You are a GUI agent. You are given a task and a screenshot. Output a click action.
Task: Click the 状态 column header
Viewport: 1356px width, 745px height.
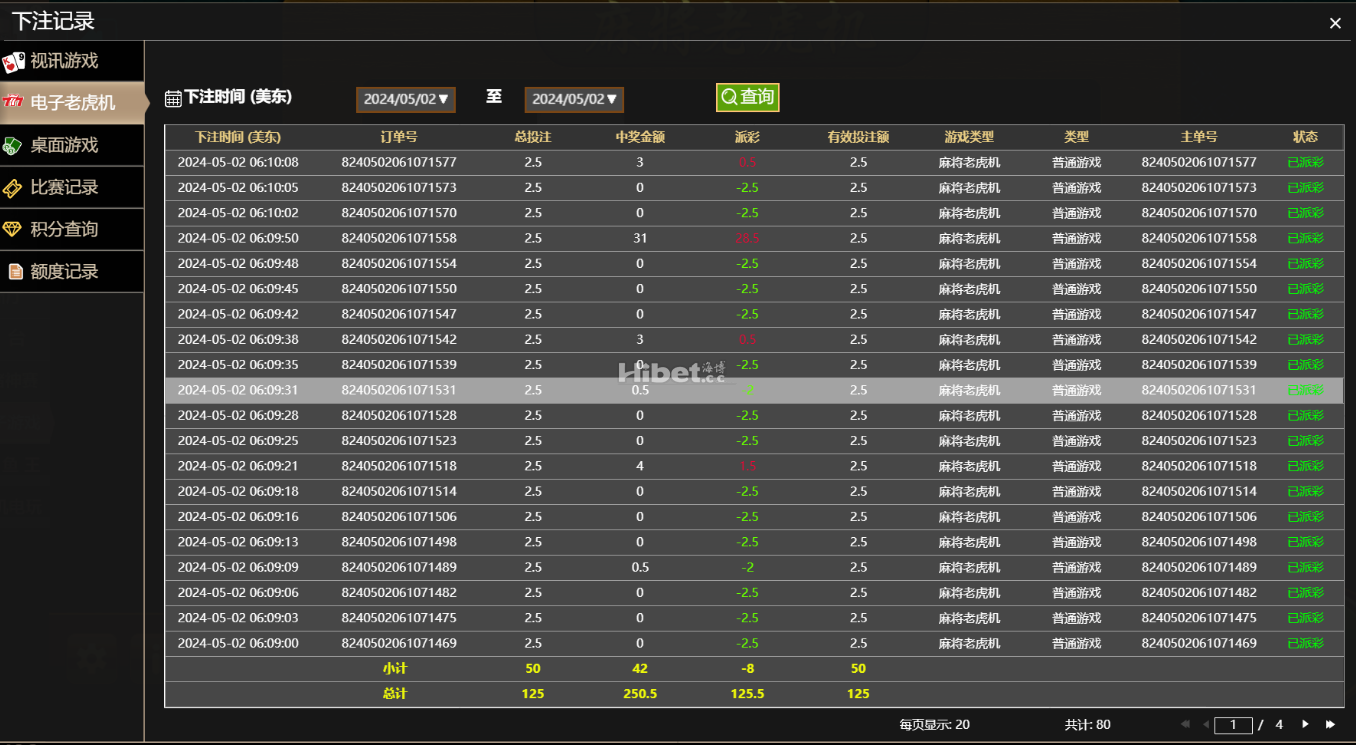click(x=1305, y=137)
